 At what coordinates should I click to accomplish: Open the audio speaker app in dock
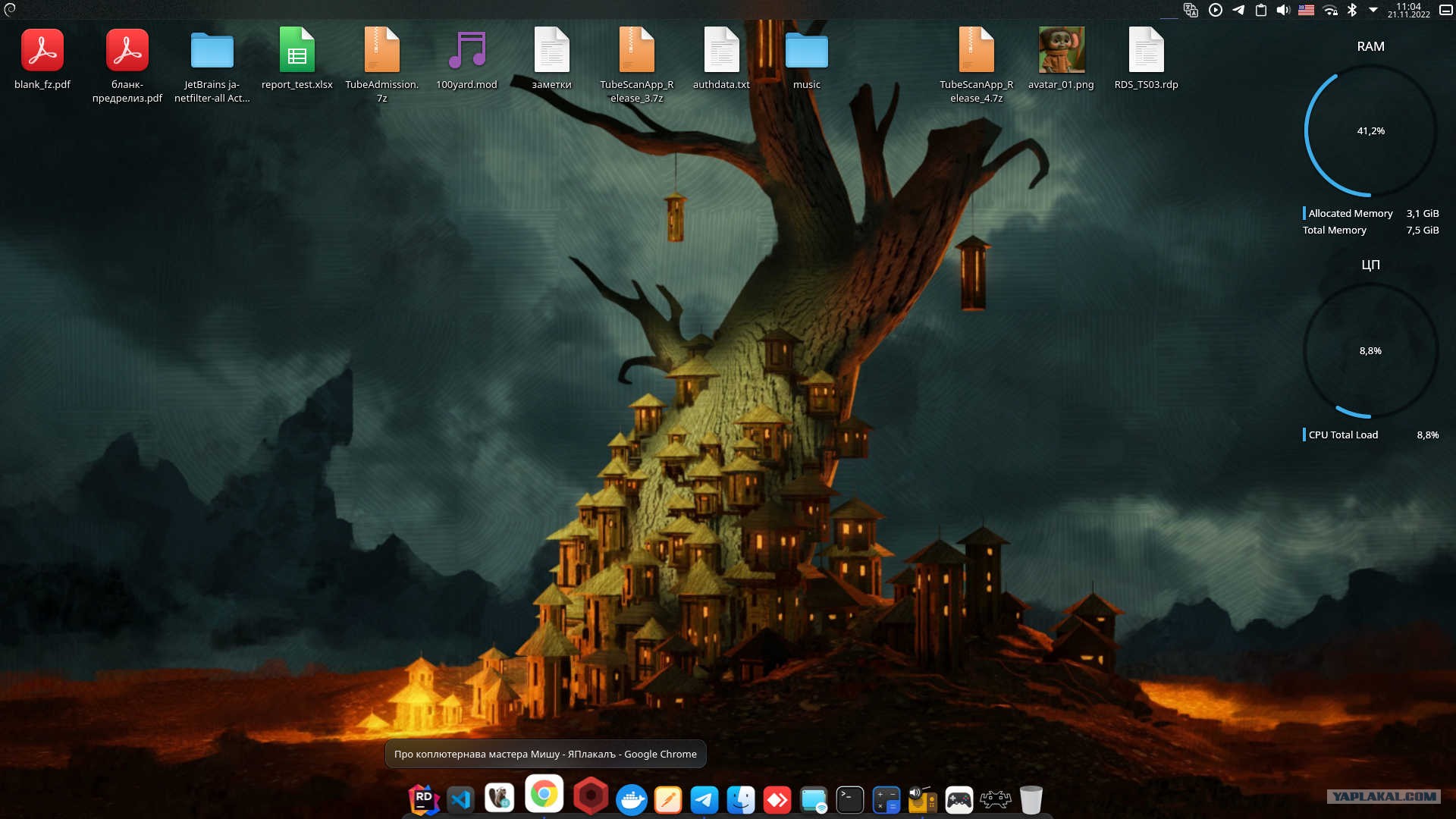coord(922,799)
